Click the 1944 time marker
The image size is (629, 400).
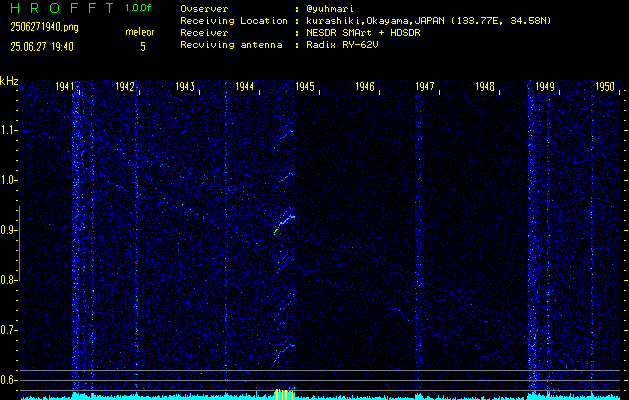[x=245, y=87]
